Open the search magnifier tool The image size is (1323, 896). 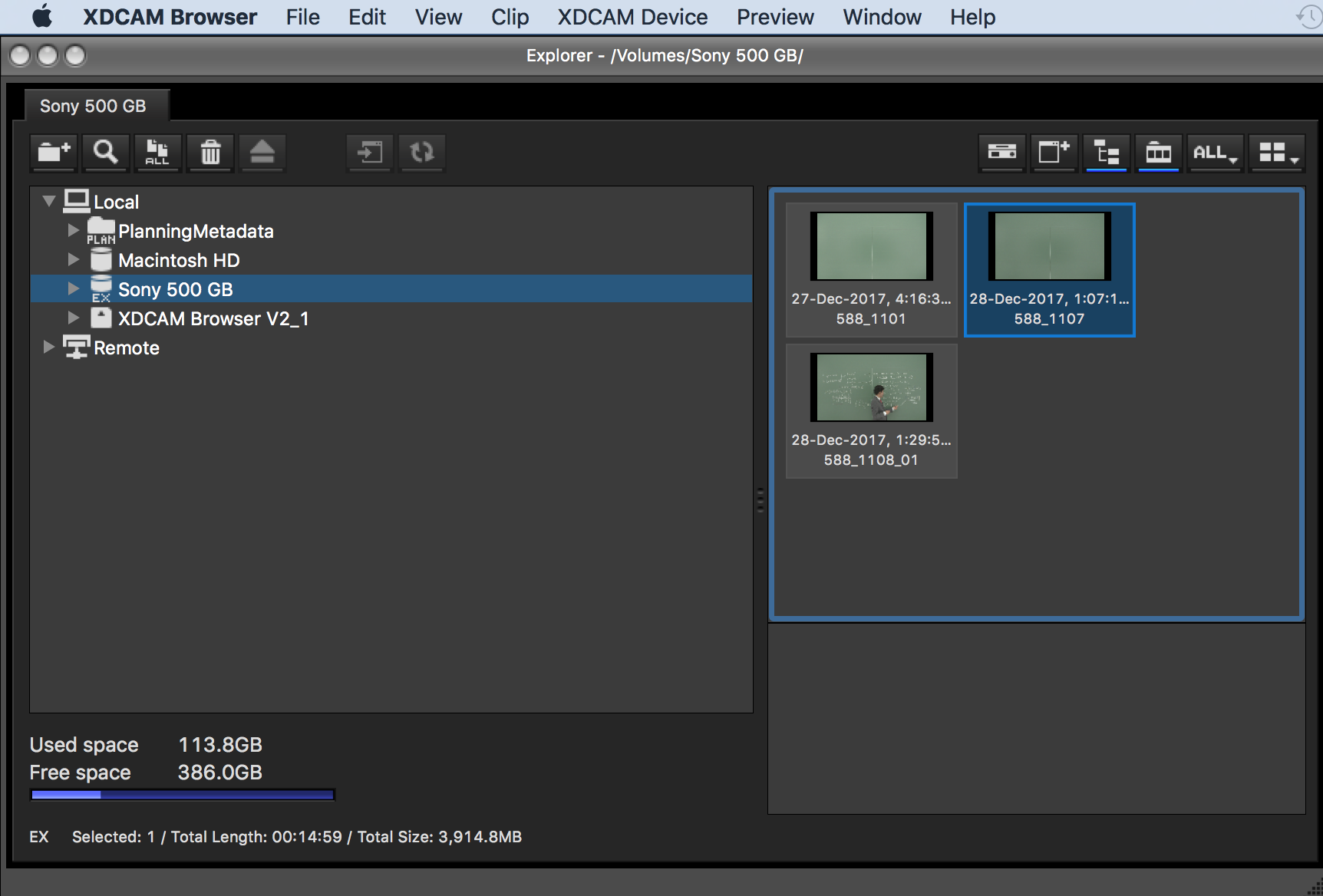point(106,153)
